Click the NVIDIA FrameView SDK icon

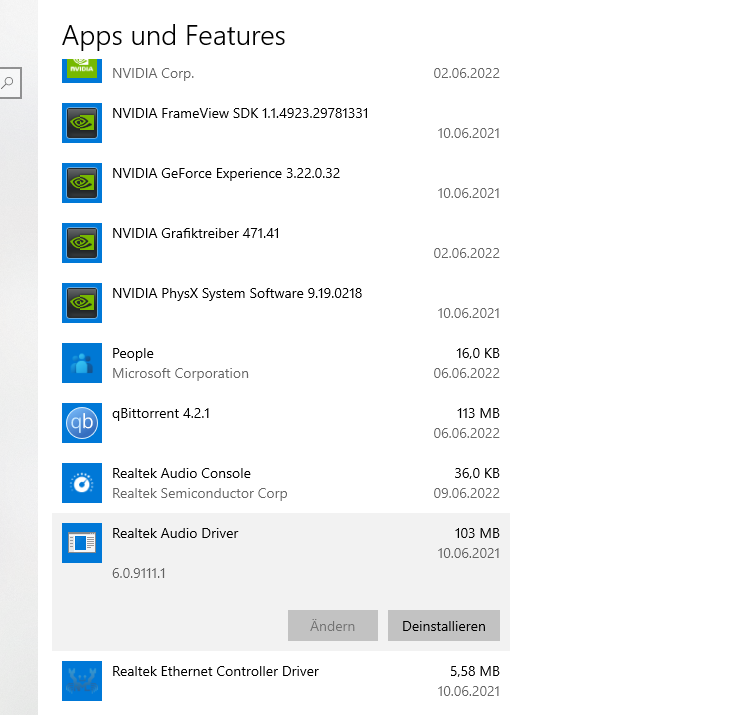click(82, 123)
